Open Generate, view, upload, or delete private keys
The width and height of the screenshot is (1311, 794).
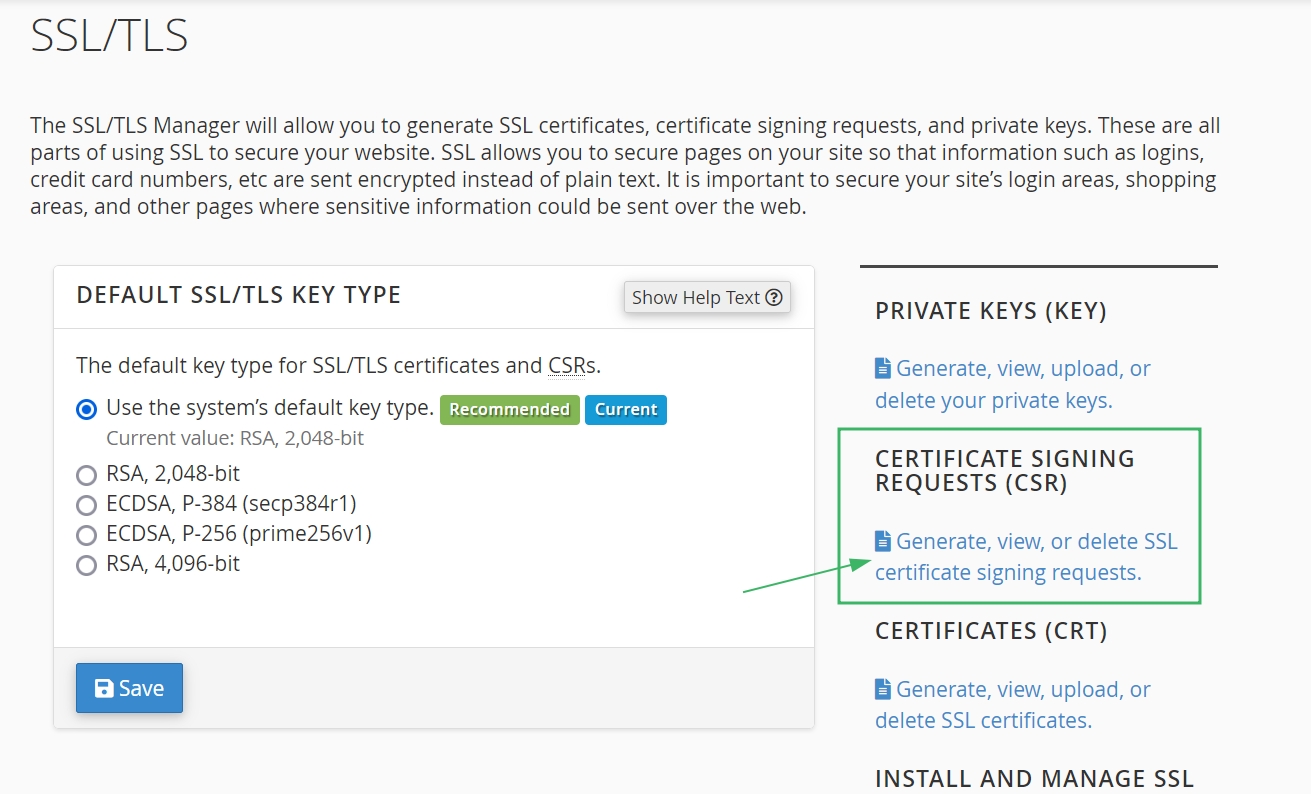[x=1012, y=384]
